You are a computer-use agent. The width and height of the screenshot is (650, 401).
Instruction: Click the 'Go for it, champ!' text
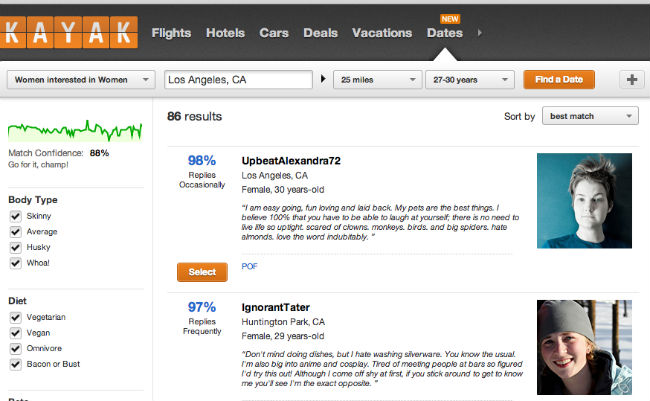click(x=38, y=165)
